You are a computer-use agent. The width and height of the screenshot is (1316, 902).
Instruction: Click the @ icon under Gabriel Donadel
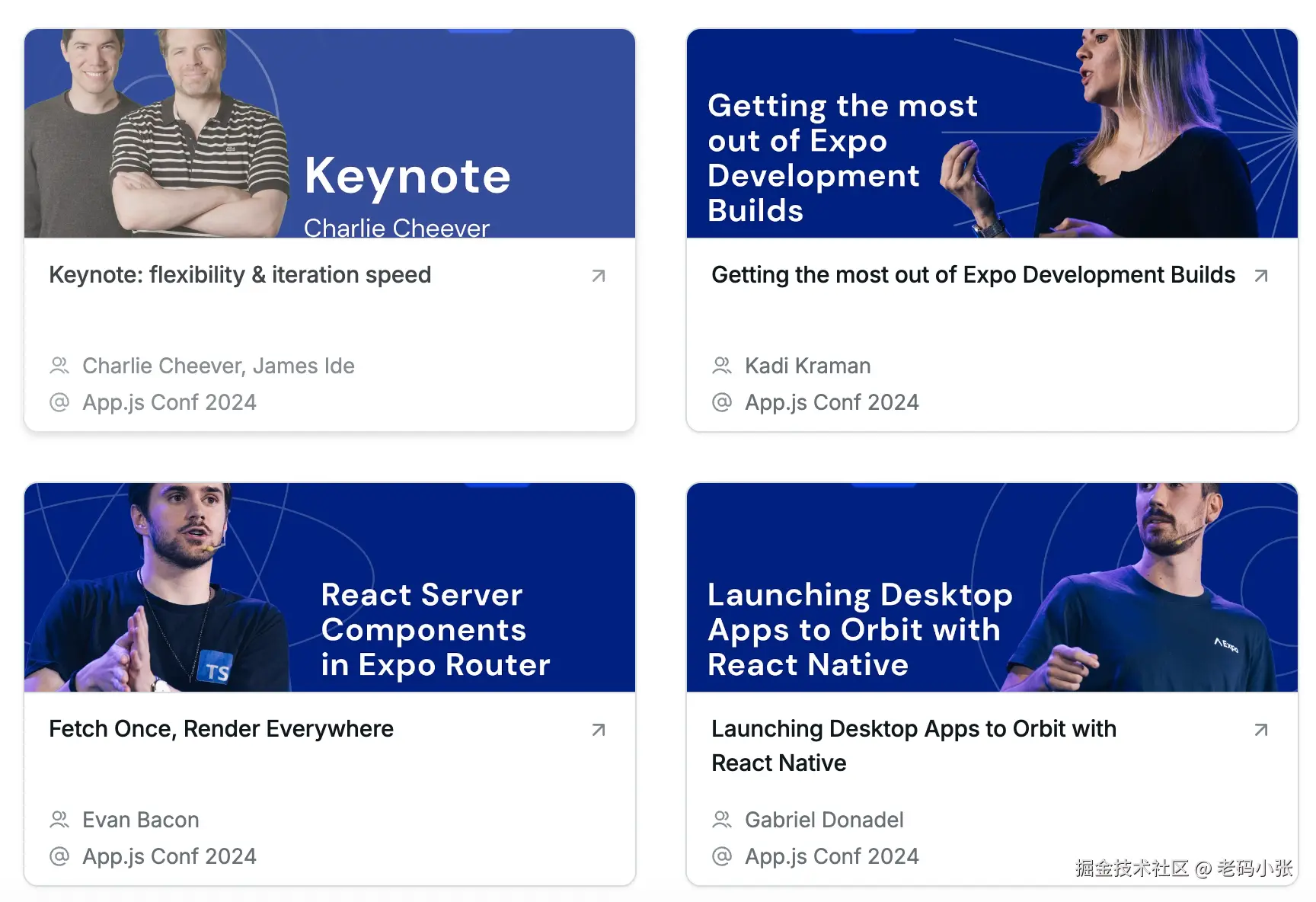[x=722, y=856]
